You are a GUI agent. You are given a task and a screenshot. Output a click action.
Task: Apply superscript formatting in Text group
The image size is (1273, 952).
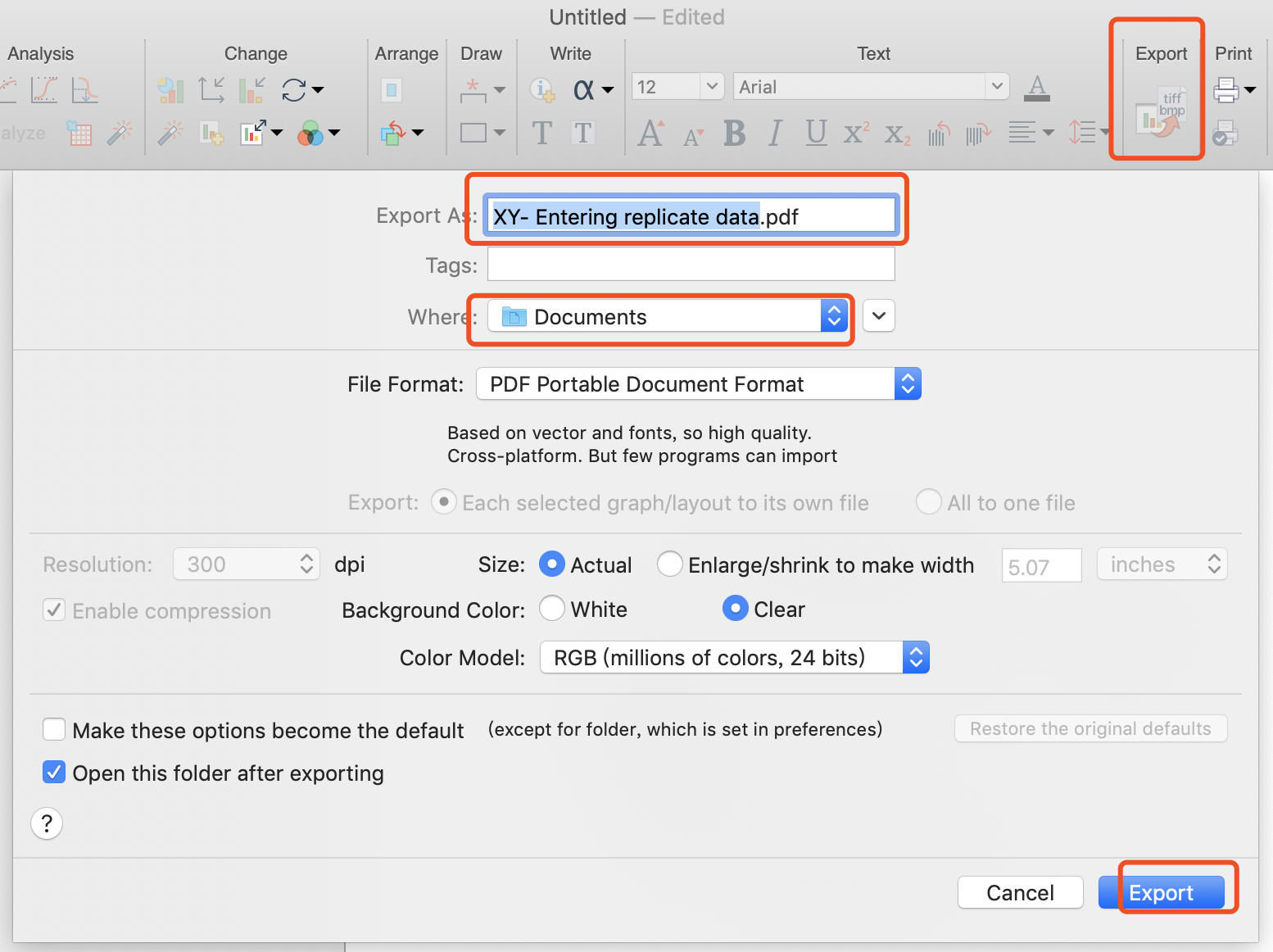coord(855,134)
